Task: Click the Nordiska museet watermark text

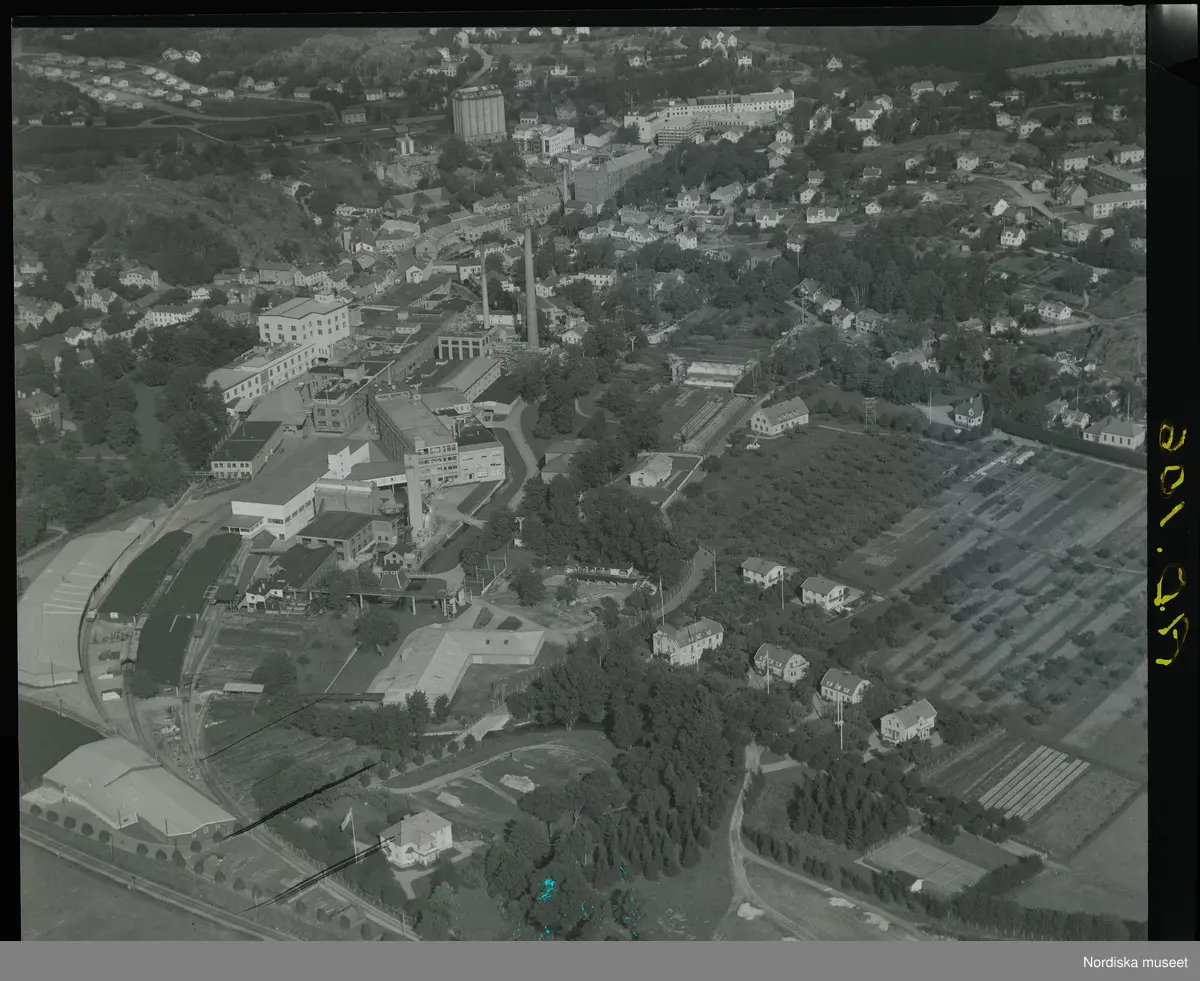Action: 1137,963
